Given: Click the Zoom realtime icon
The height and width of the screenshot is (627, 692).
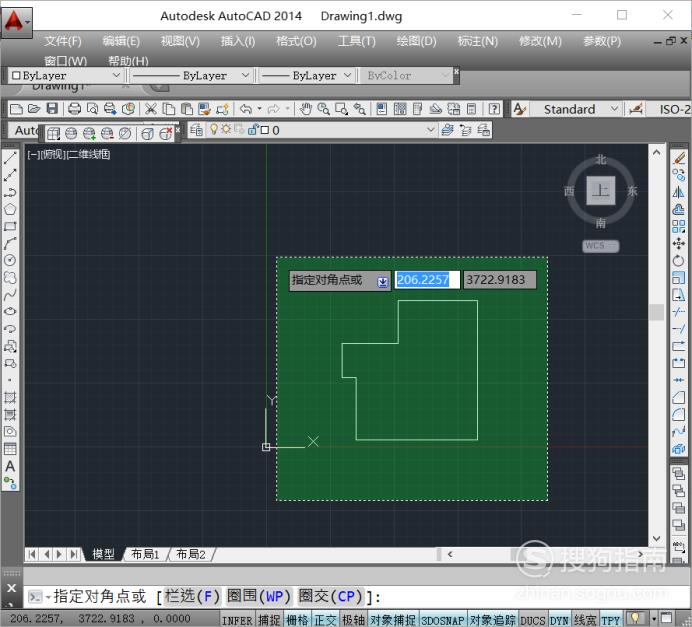Looking at the screenshot, I should 323,109.
